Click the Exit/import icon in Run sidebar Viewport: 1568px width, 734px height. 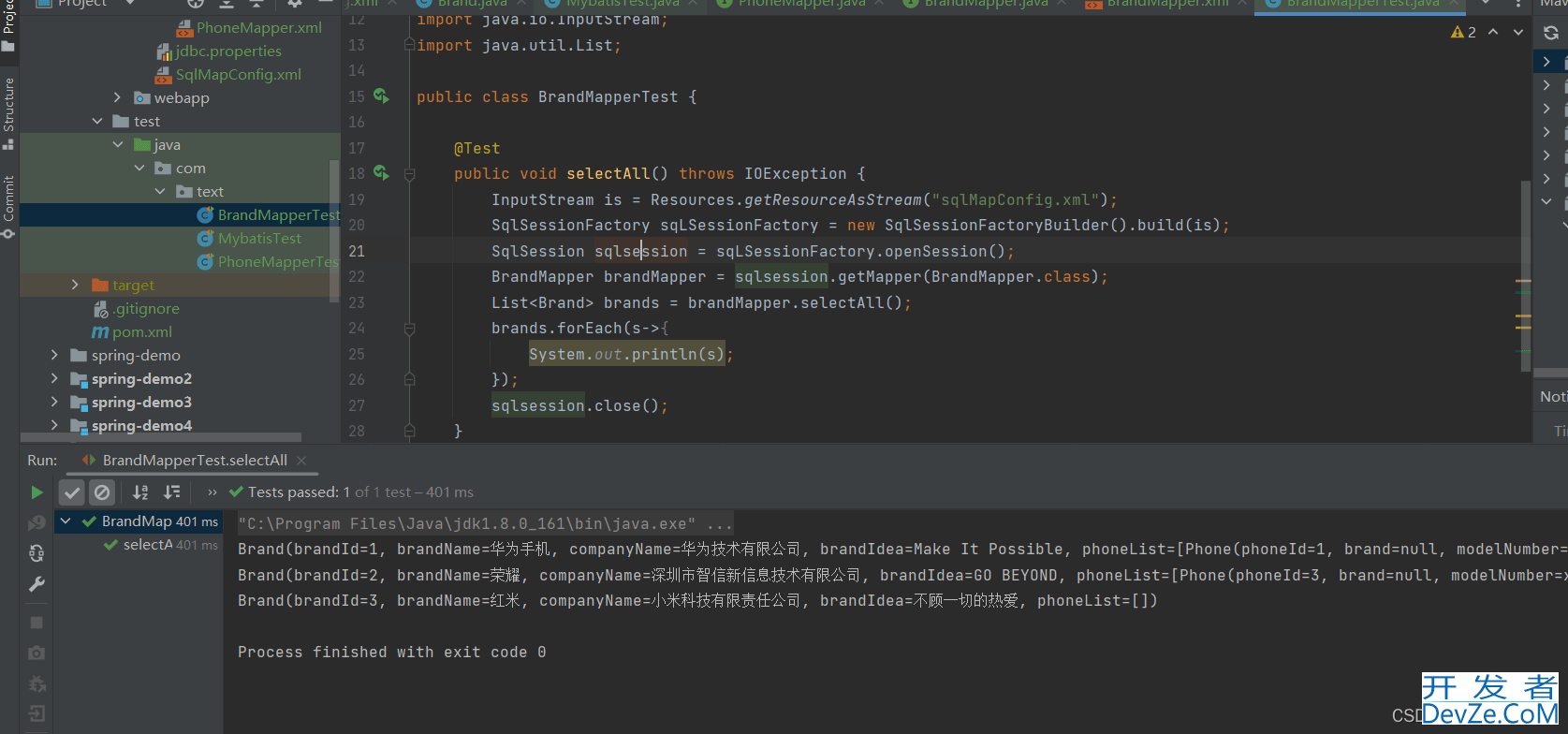tap(37, 714)
